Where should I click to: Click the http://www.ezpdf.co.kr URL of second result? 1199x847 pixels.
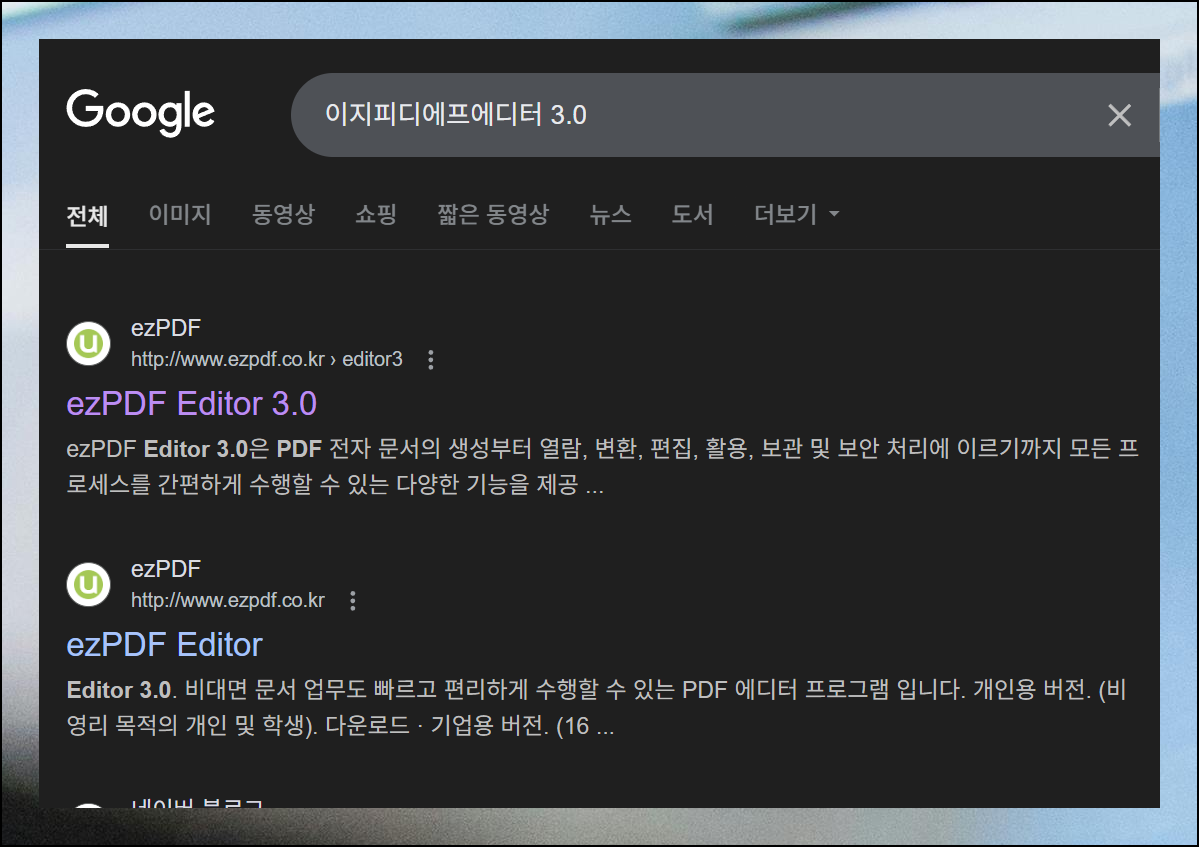(x=228, y=601)
